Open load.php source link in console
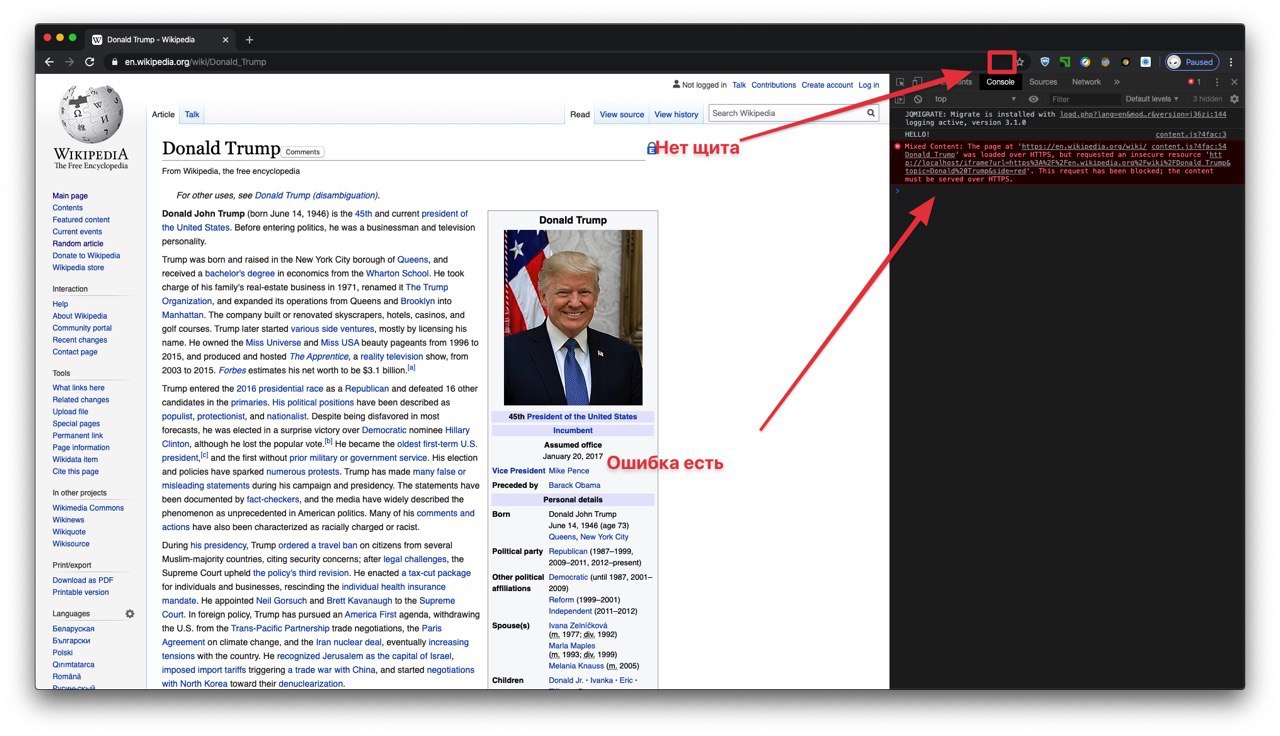The width and height of the screenshot is (1280, 736). tap(1143, 114)
